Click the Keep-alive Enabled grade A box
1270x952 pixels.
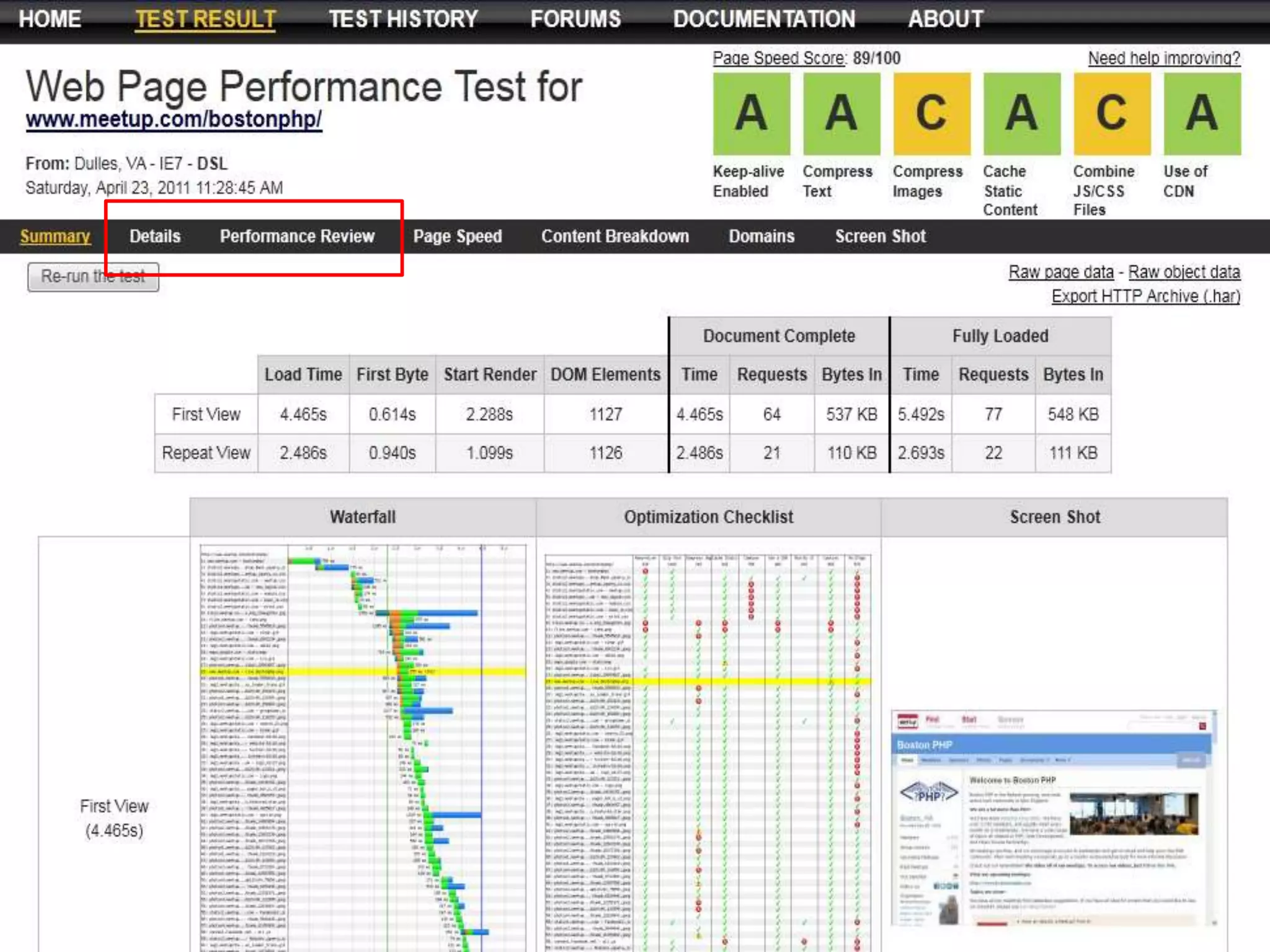click(x=751, y=114)
